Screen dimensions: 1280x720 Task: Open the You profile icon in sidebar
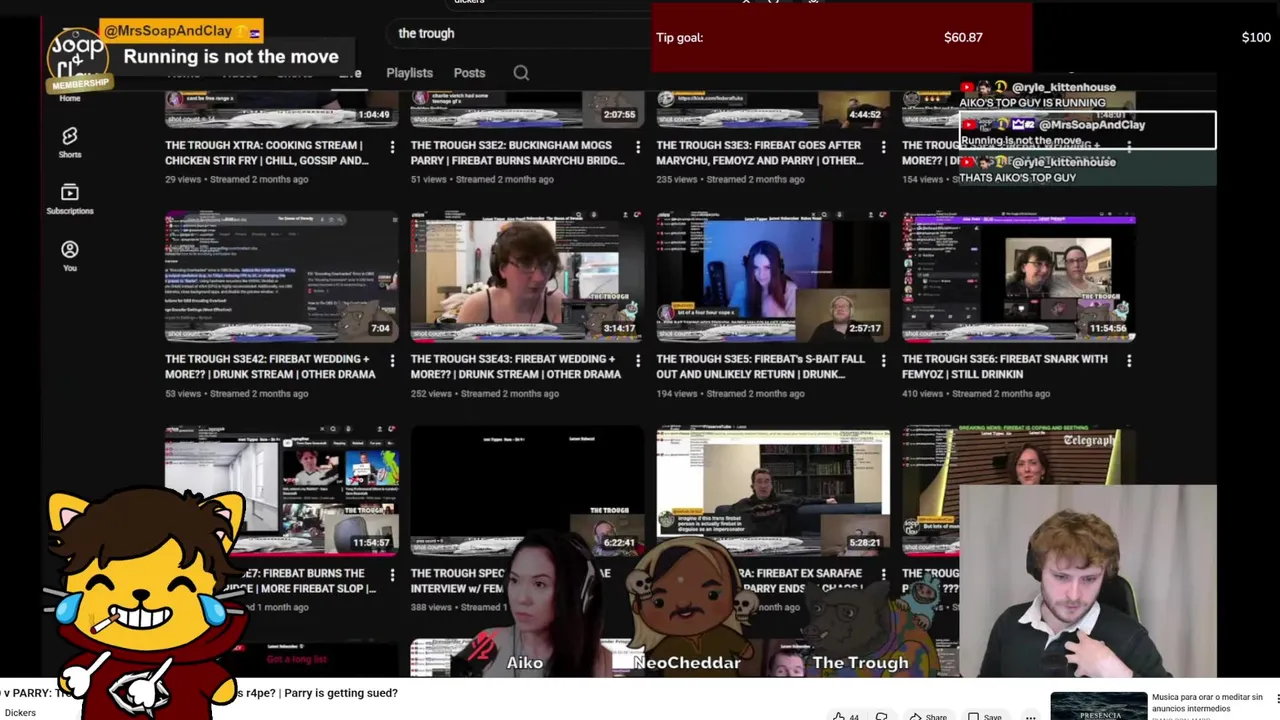coord(69,249)
